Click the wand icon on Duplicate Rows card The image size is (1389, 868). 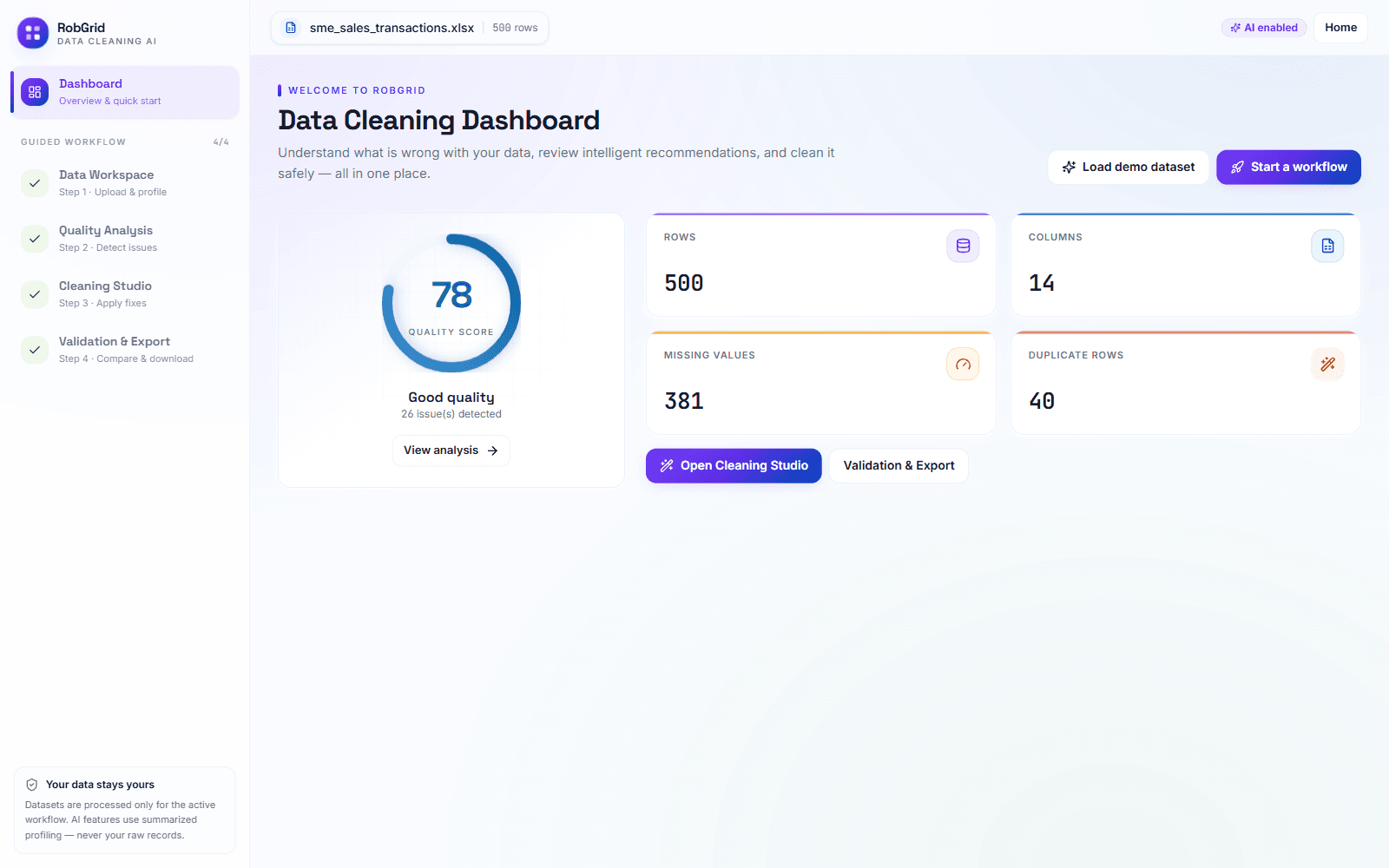[x=1327, y=364]
